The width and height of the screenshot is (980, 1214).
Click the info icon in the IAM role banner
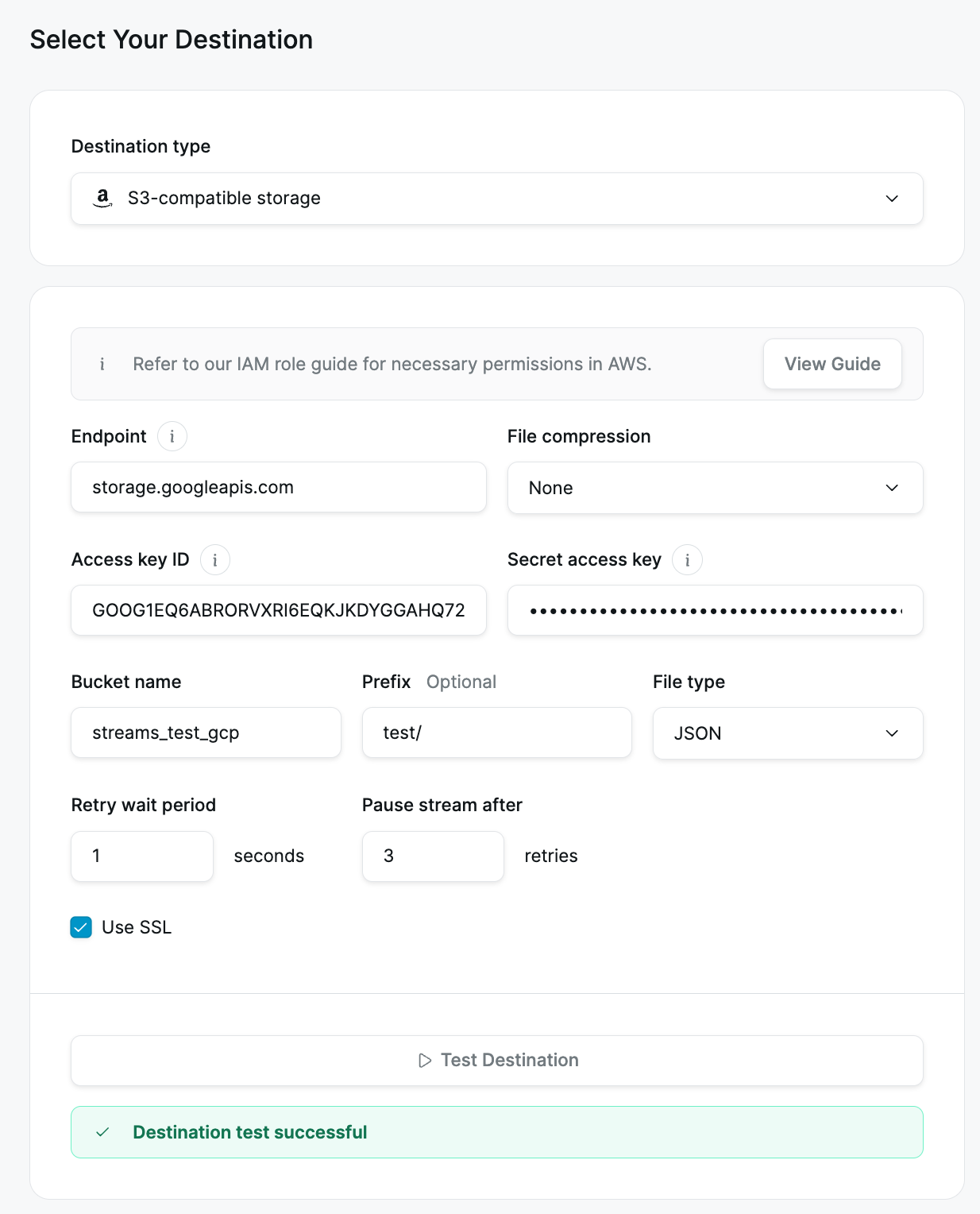(x=102, y=364)
